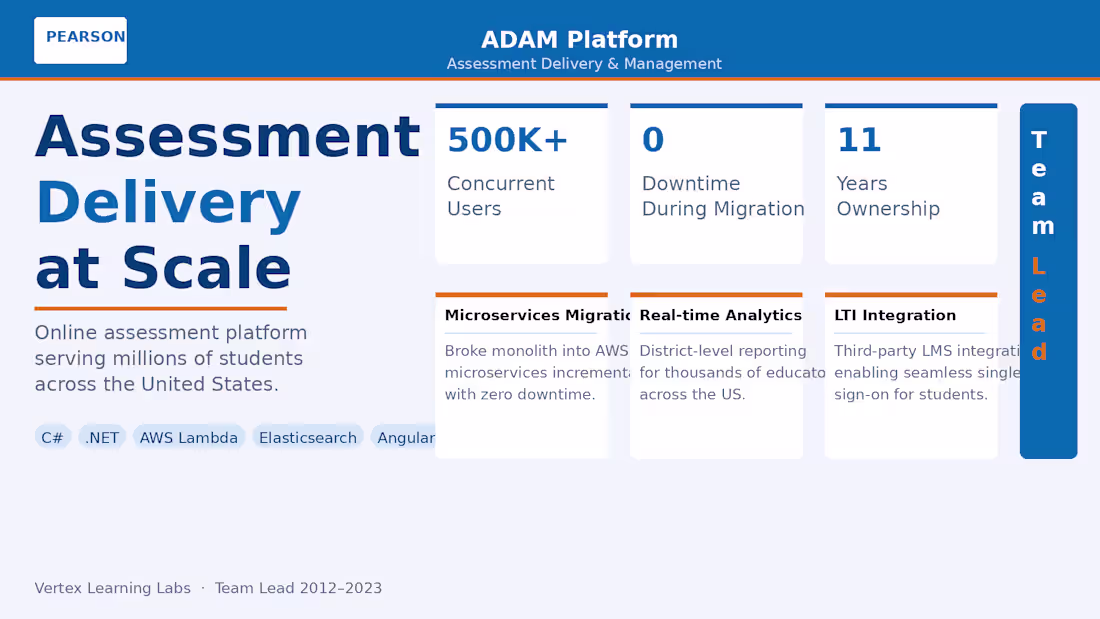Select the Angular tag

point(403,438)
